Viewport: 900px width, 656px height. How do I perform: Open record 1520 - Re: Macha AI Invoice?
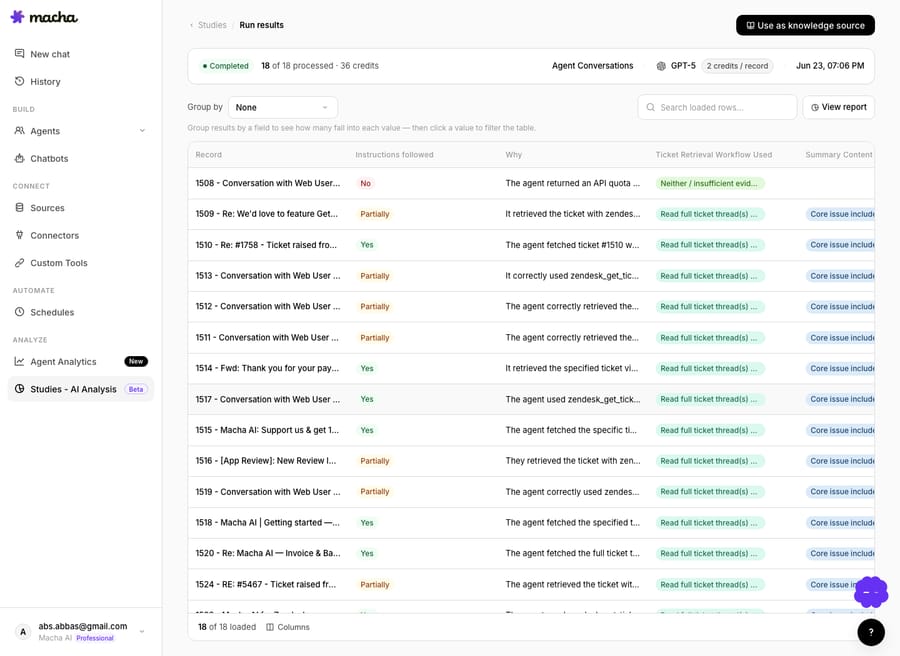[267, 553]
